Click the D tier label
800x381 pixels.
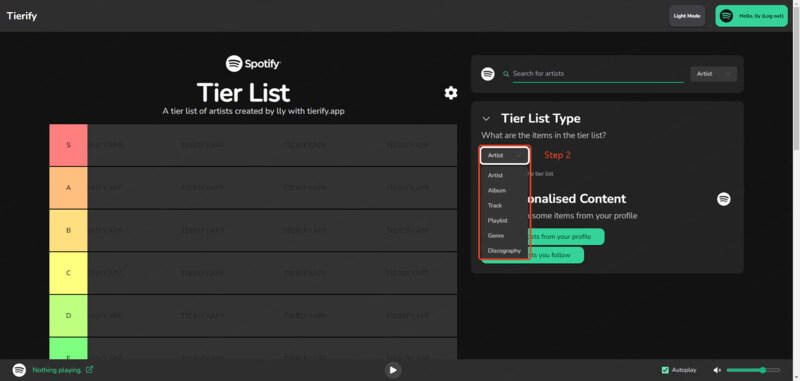tap(68, 316)
